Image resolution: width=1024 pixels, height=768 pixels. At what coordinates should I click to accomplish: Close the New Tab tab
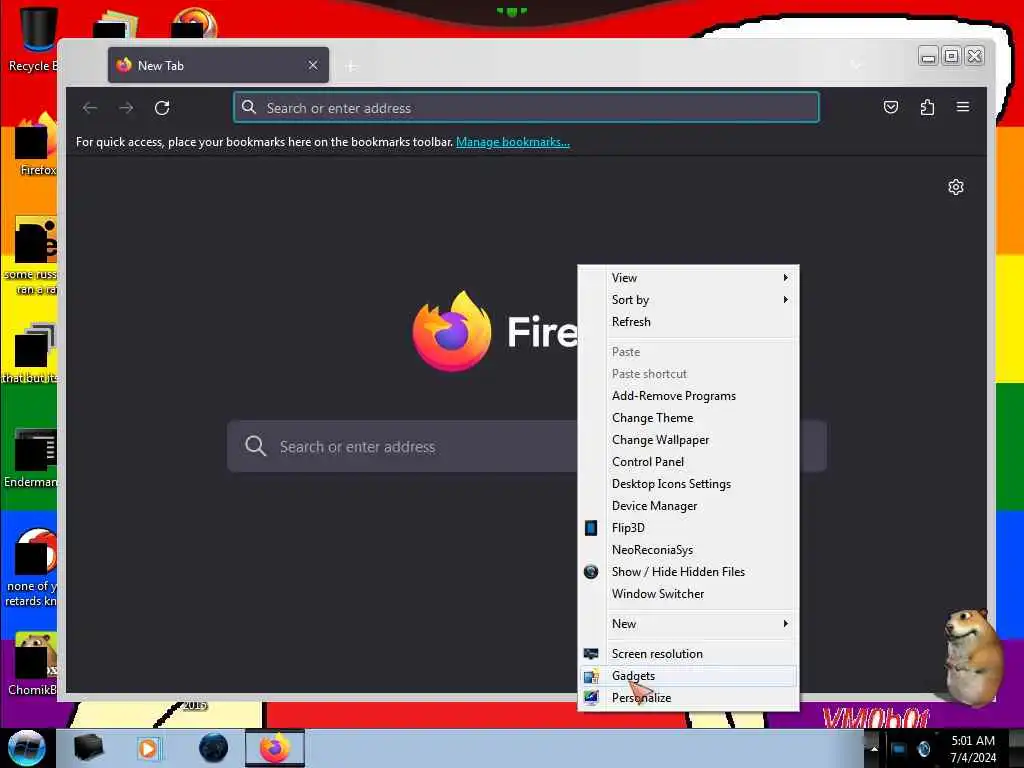coord(313,65)
